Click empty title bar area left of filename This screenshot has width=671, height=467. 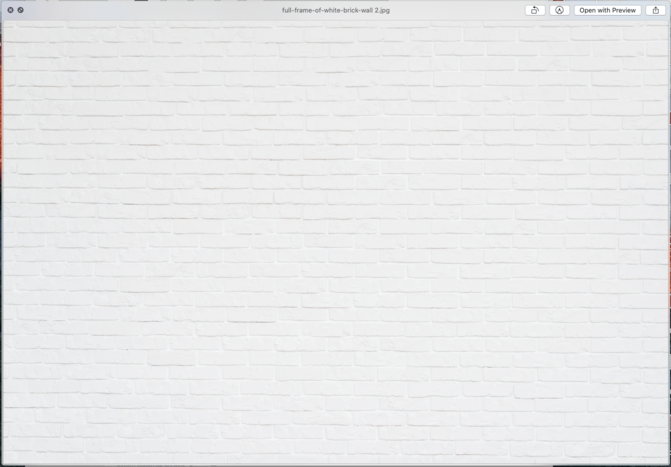click(x=150, y=10)
